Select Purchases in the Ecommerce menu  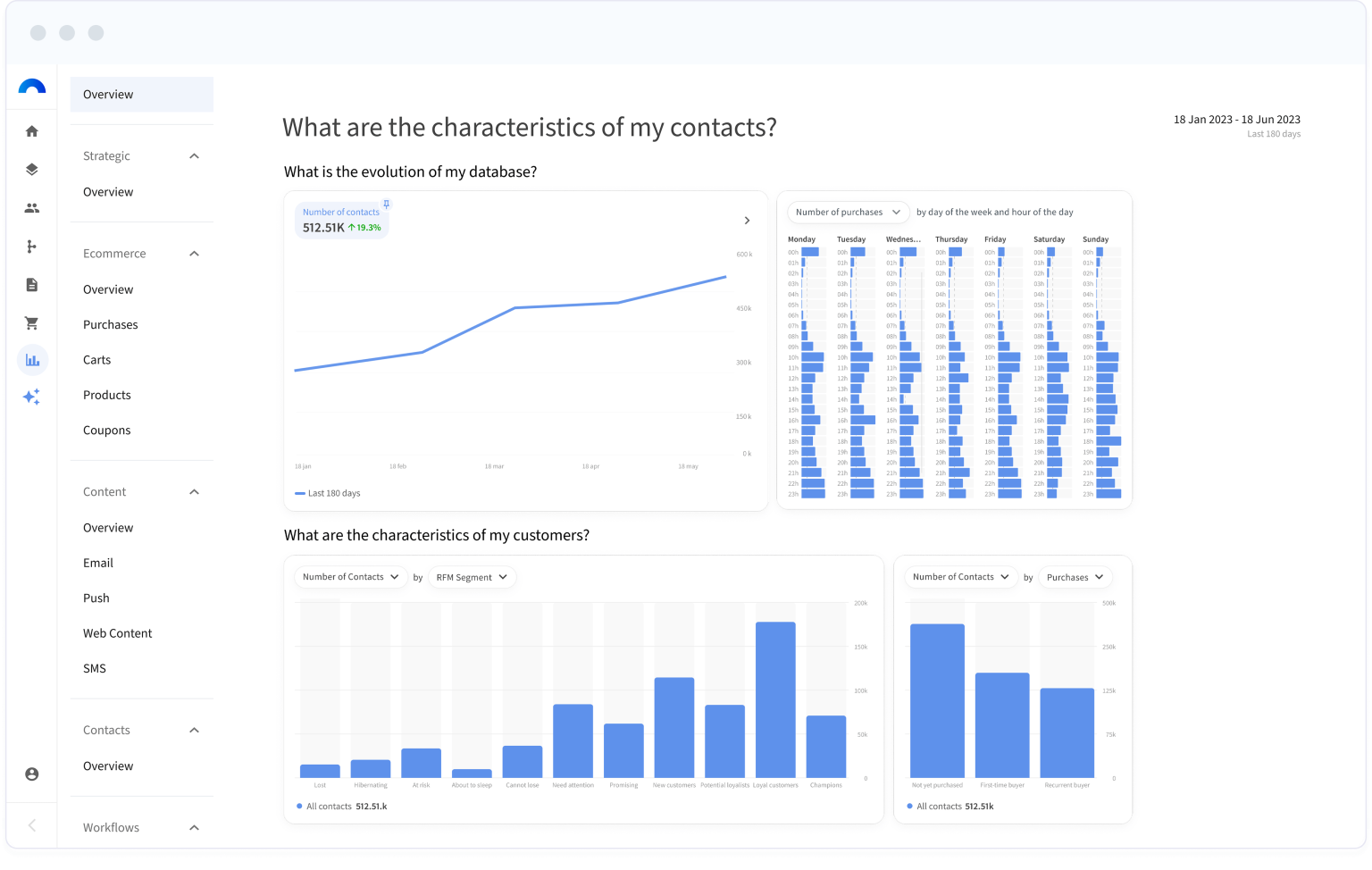coord(111,324)
